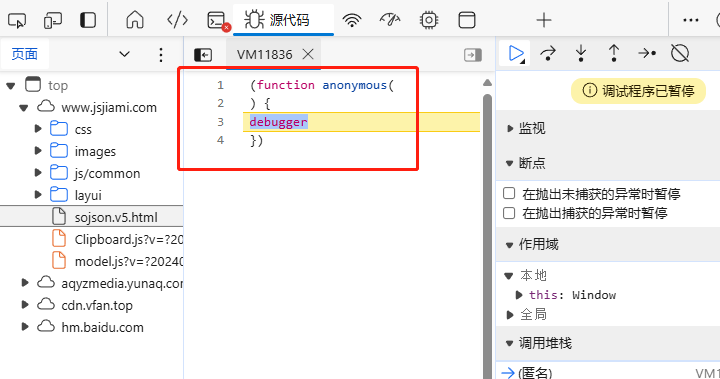Click the 调试程序已暂停 paused notice
This screenshot has height=379, width=720.
[x=638, y=91]
